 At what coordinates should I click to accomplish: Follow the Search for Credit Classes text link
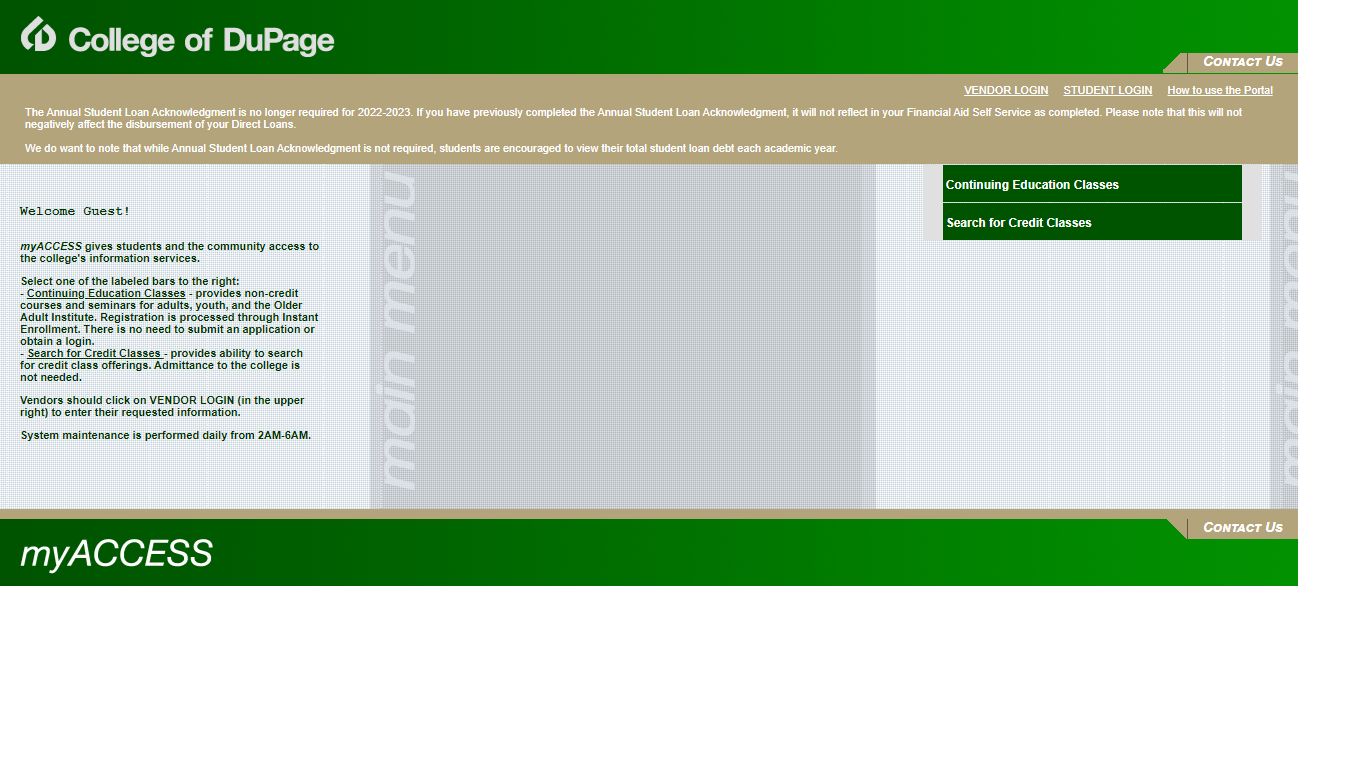coord(95,354)
